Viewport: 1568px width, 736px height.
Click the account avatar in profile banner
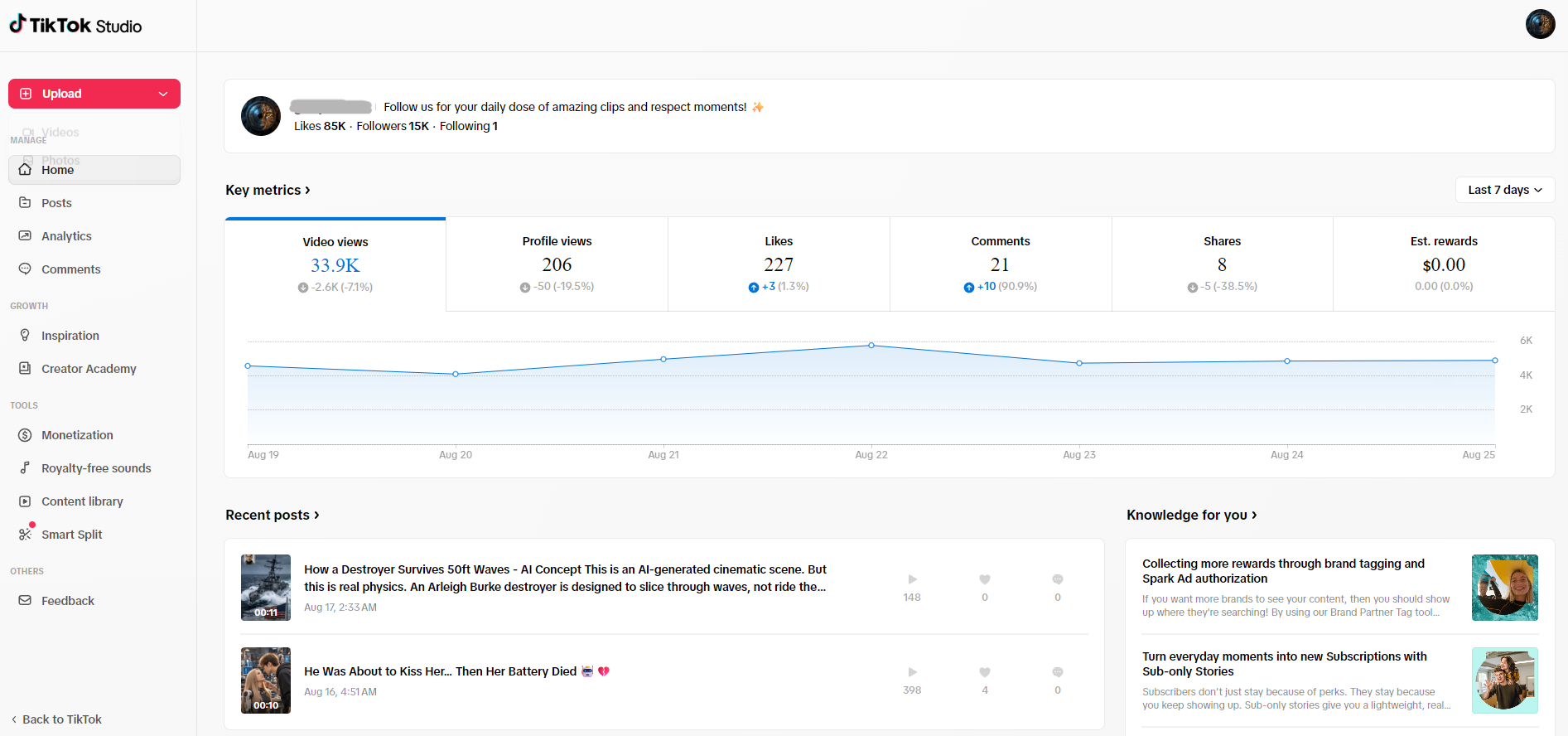[261, 116]
